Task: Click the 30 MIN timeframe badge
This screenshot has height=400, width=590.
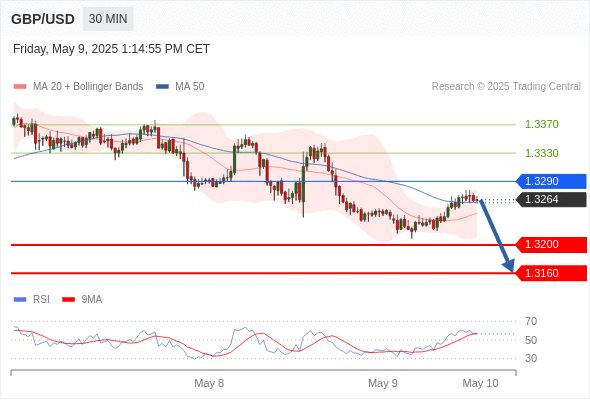Action: [x=108, y=19]
